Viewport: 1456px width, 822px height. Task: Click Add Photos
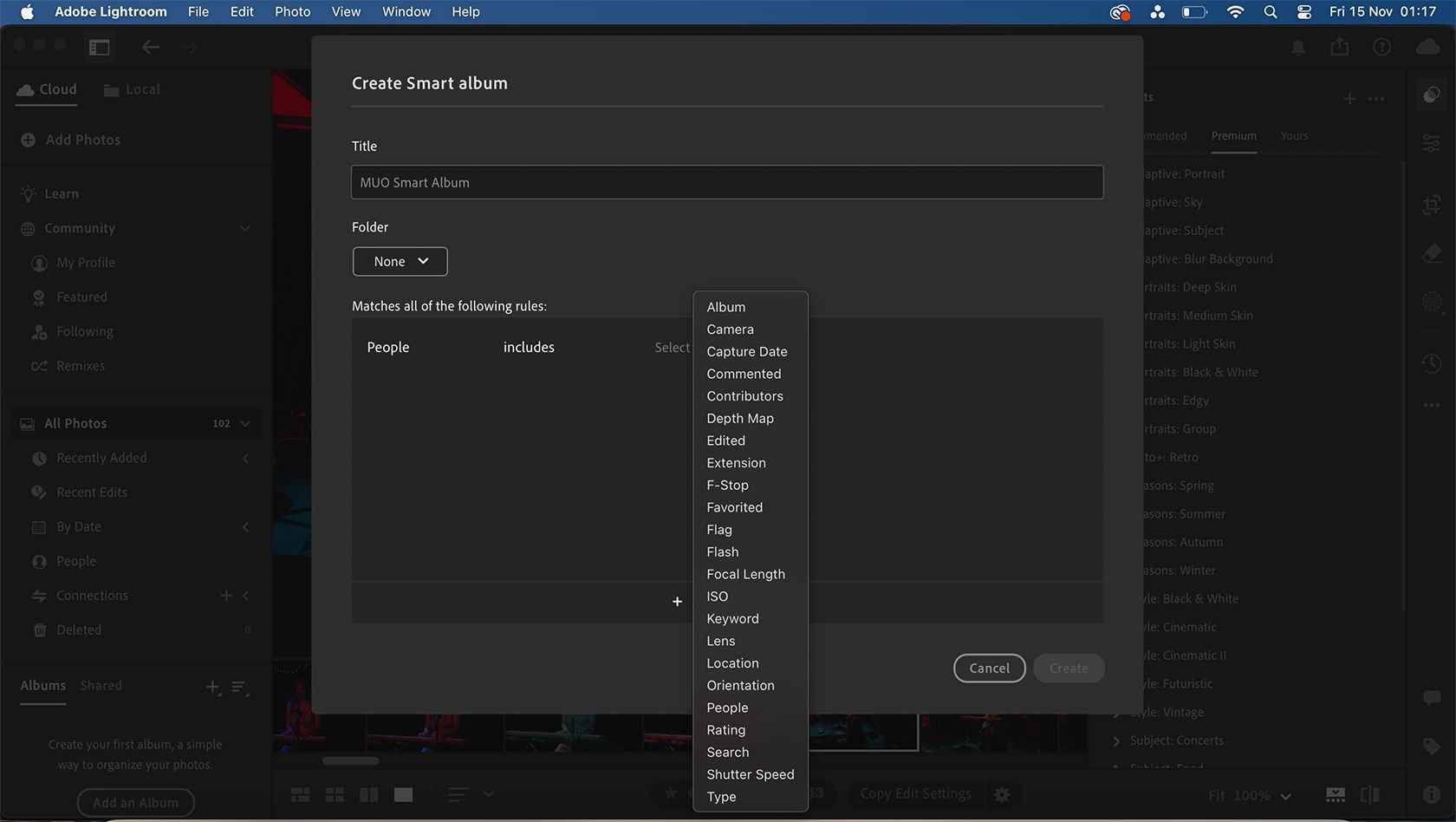[70, 140]
